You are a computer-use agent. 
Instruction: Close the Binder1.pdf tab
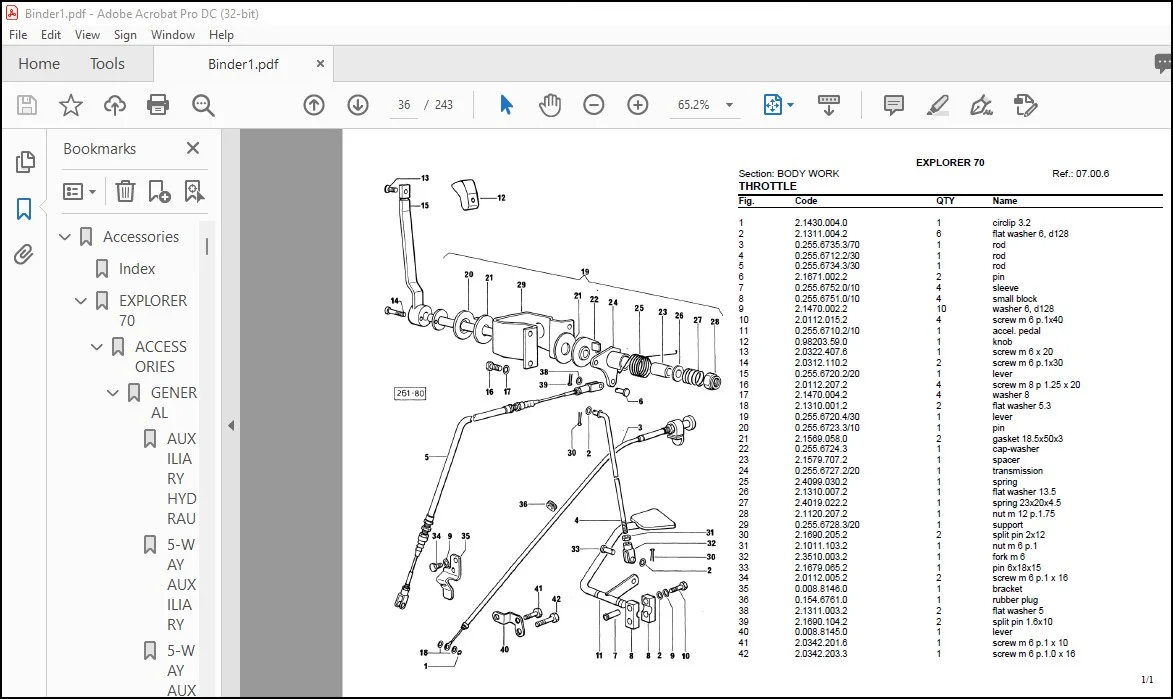320,64
